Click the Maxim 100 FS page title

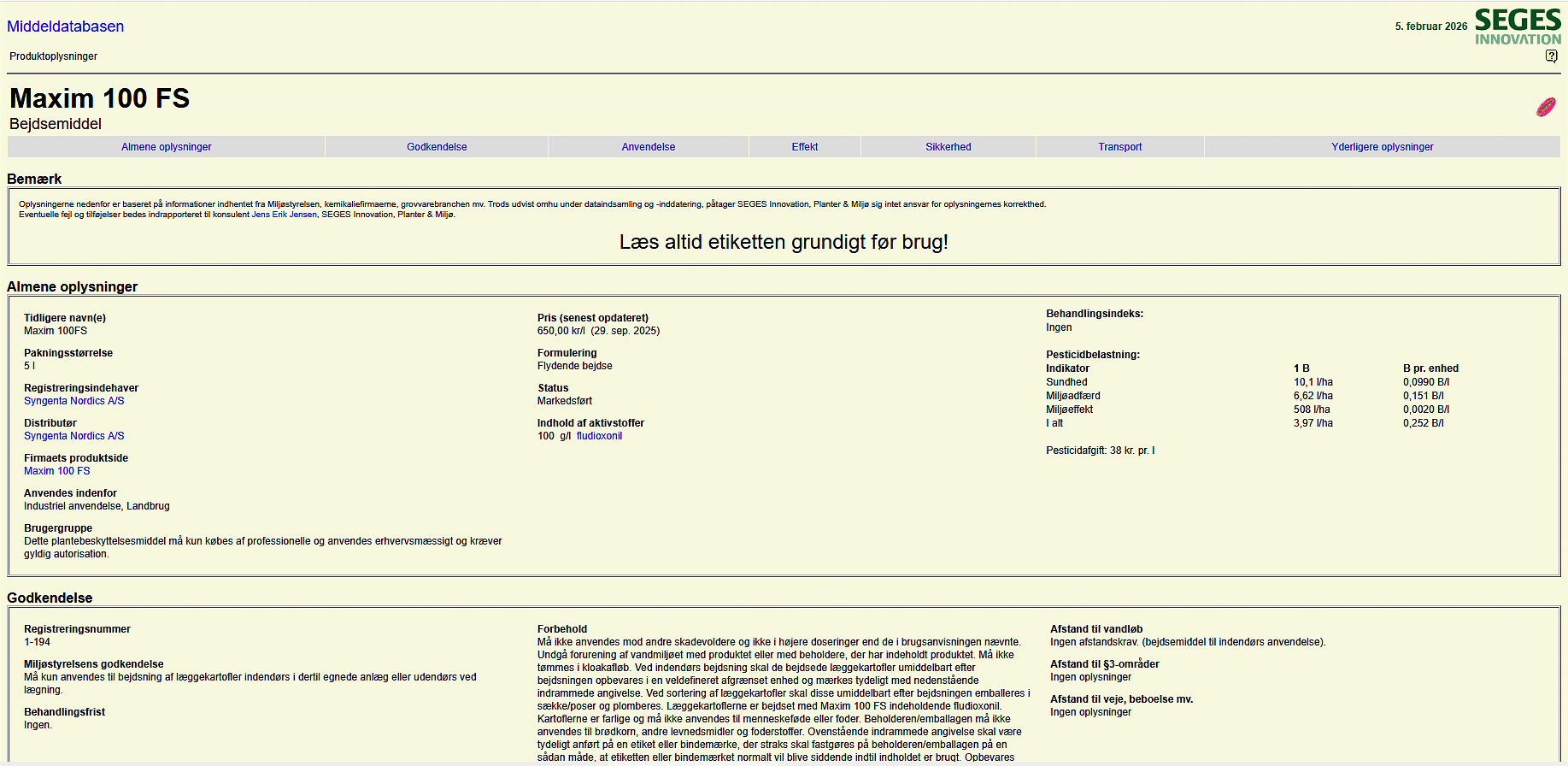tap(99, 98)
